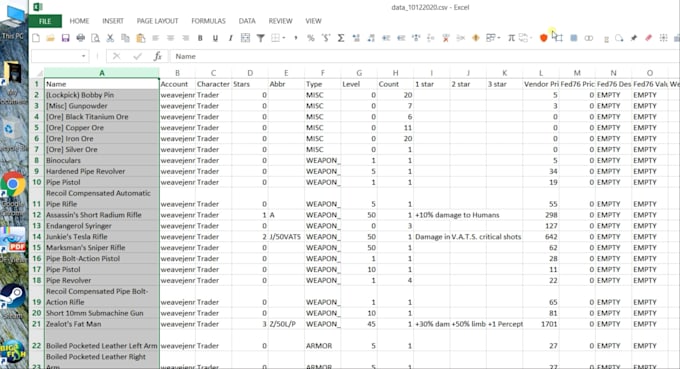
Task: Center align text using the toolbar icon
Action: pyautogui.click(x=170, y=38)
